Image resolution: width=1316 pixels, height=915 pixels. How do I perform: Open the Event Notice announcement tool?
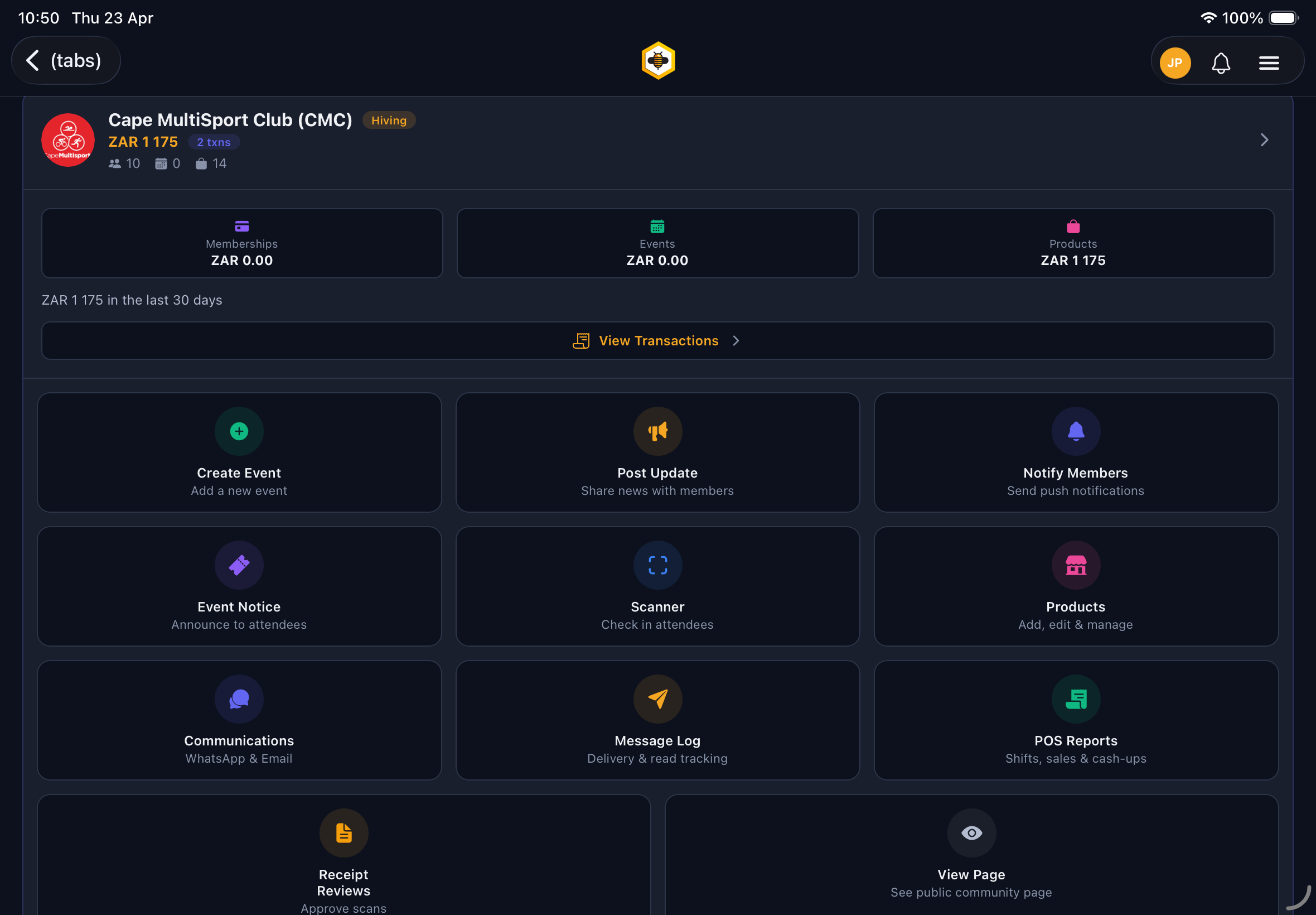[x=239, y=586]
